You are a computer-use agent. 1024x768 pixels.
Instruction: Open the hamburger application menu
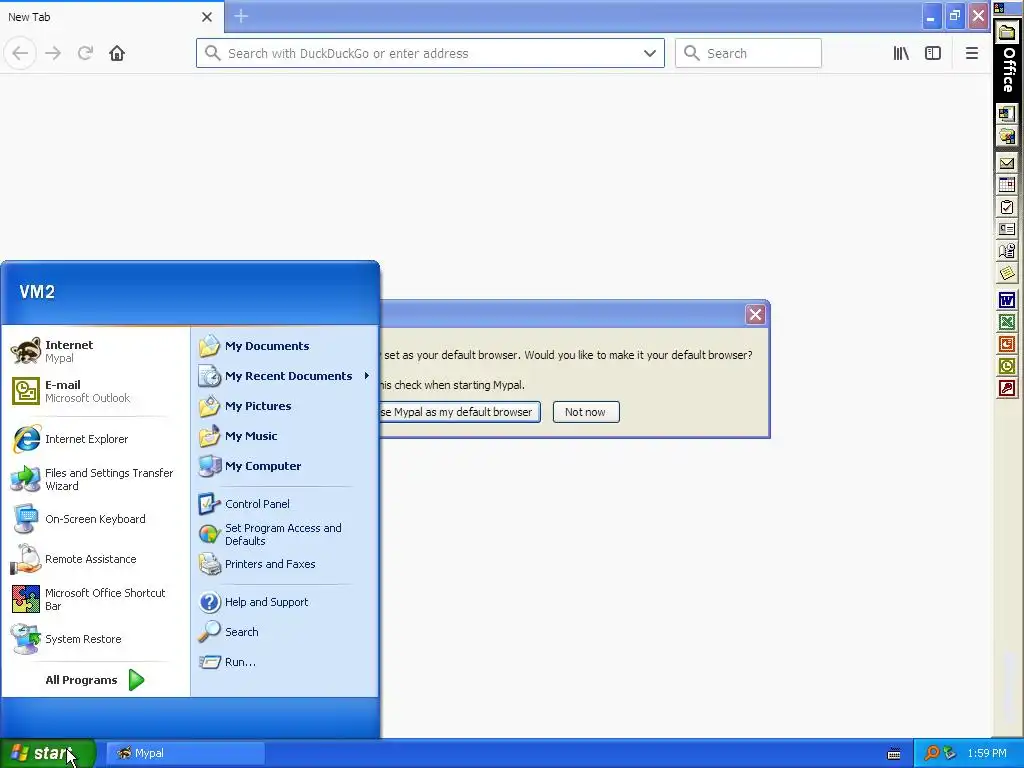click(972, 54)
